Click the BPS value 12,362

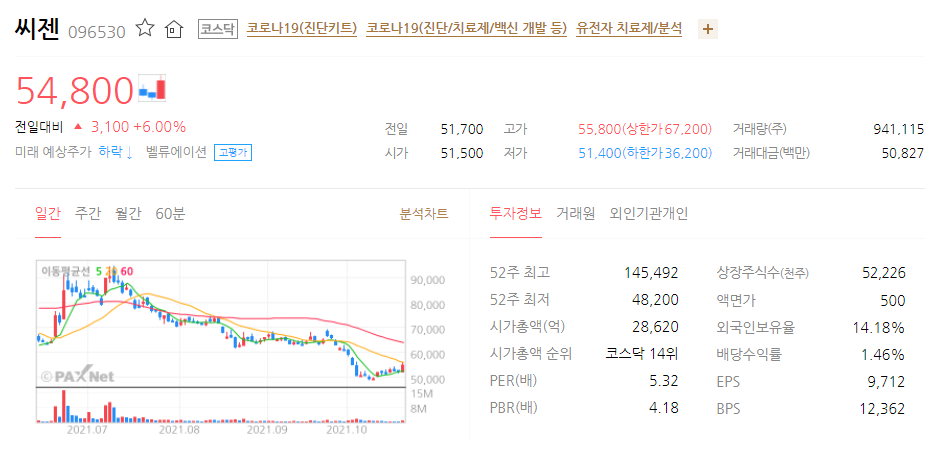pyautogui.click(x=883, y=408)
